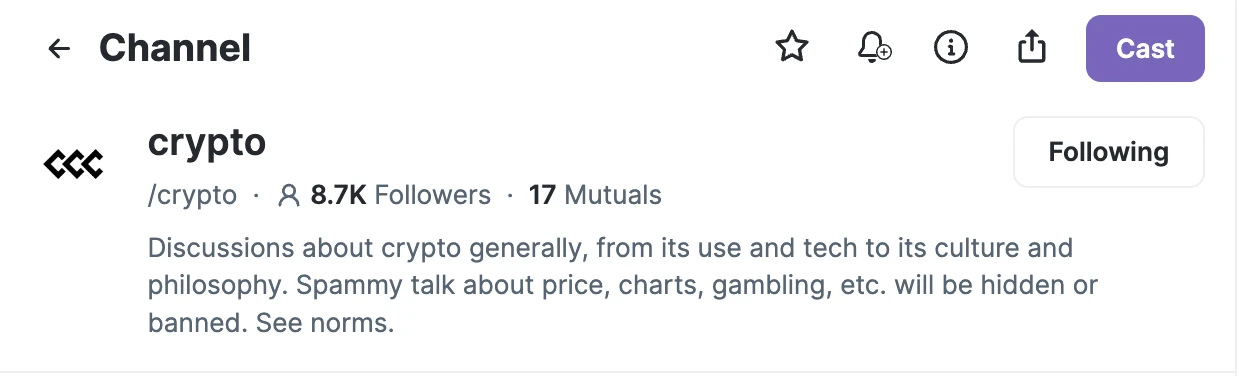Click the 'Discussions about crypto generally' description line
Image resolution: width=1242 pixels, height=376 pixels.
610,248
